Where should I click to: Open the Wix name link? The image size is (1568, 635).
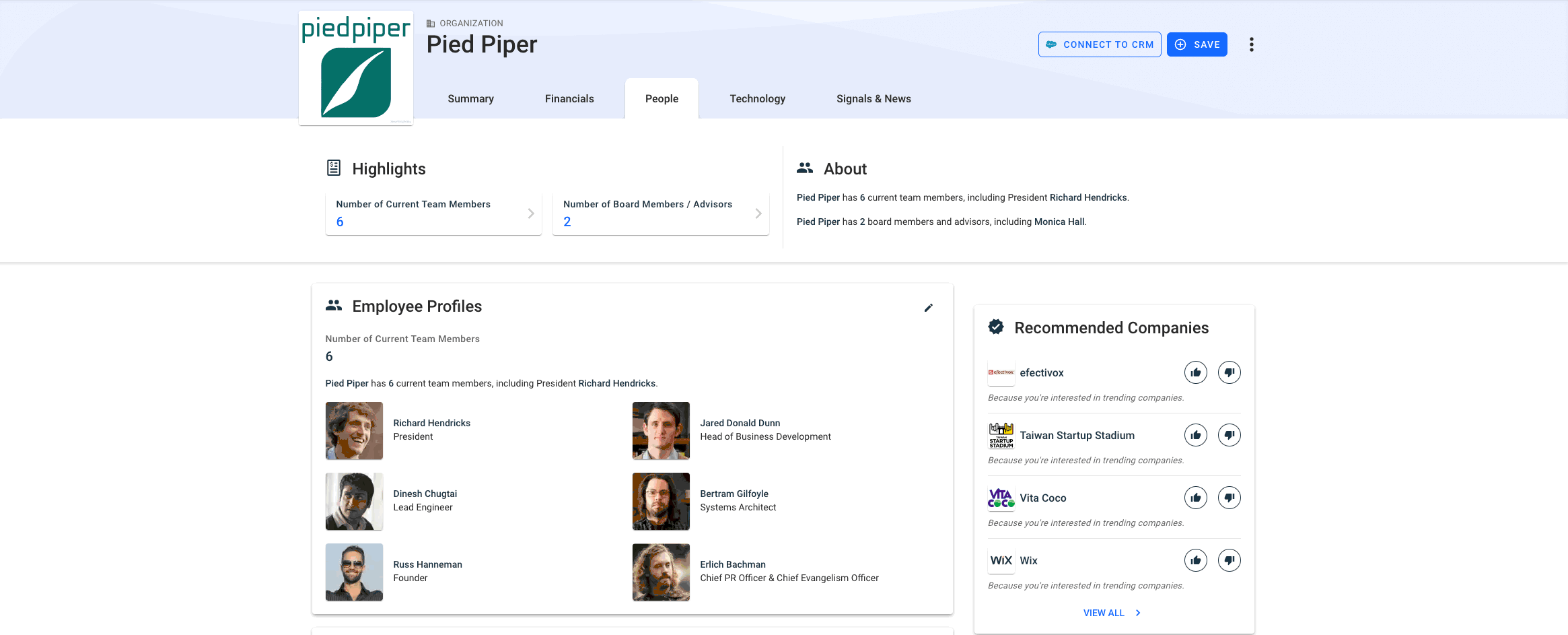point(1028,560)
